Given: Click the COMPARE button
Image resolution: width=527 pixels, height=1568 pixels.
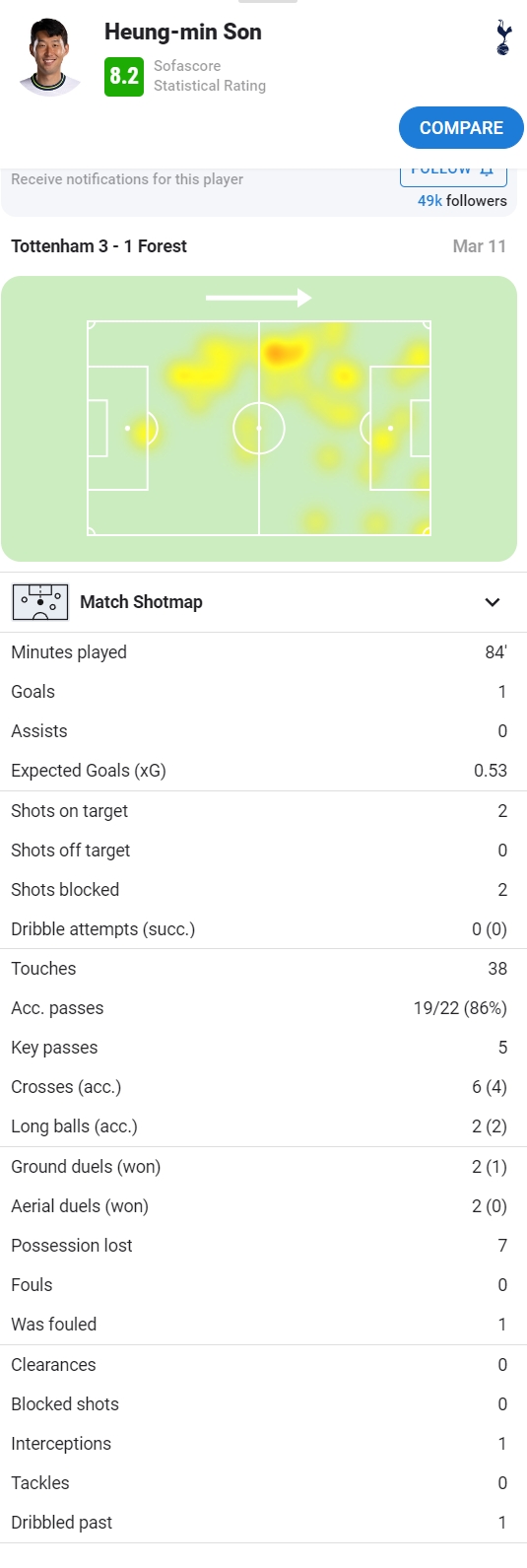Looking at the screenshot, I should [x=461, y=128].
